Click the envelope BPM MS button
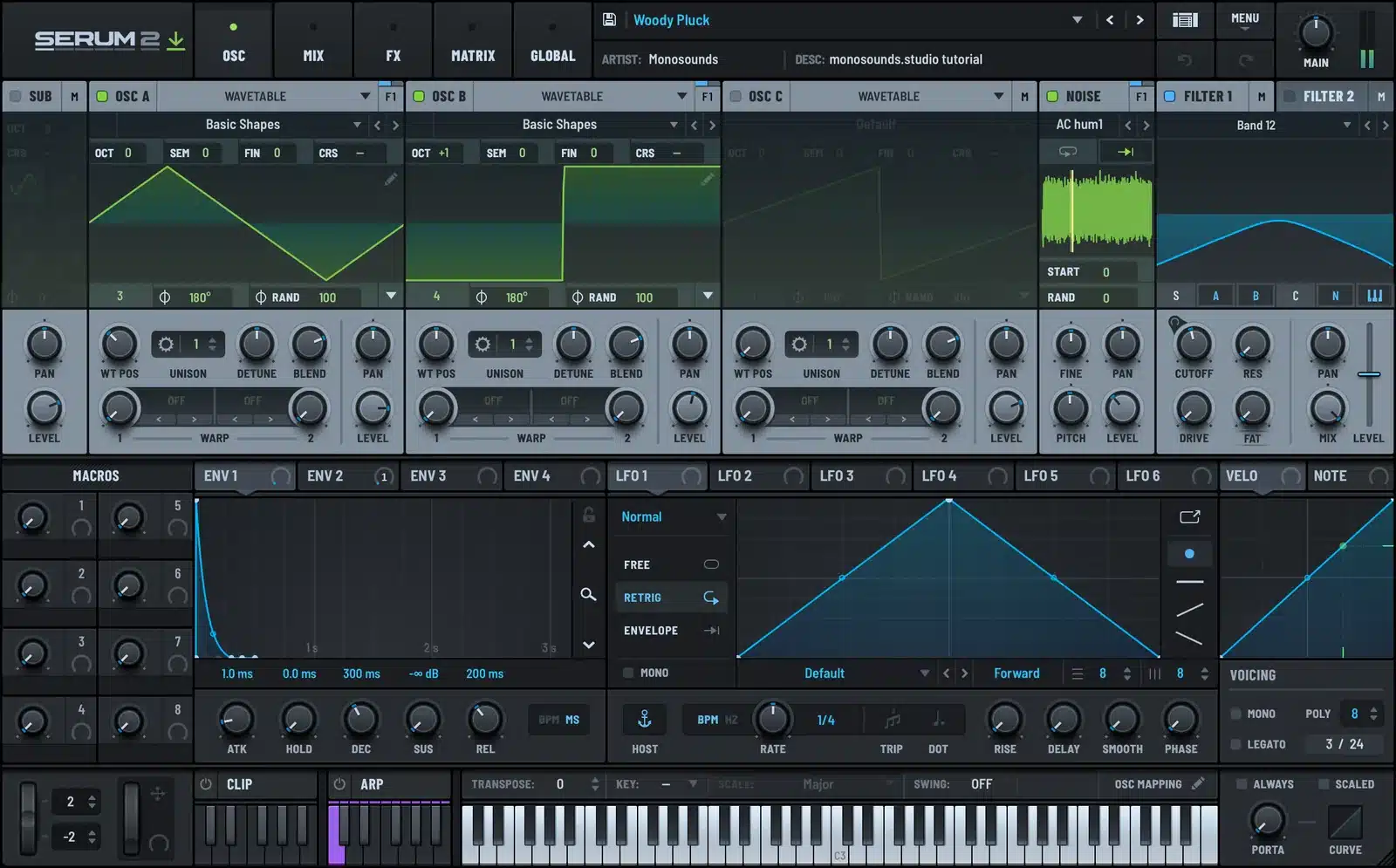1396x868 pixels. coord(559,720)
